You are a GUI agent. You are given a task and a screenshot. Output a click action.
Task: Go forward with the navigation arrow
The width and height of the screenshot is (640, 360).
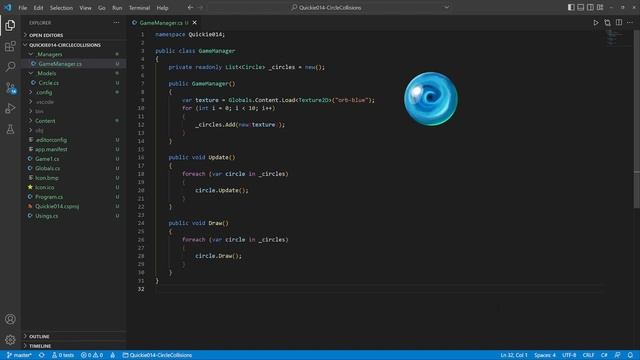click(200, 7)
